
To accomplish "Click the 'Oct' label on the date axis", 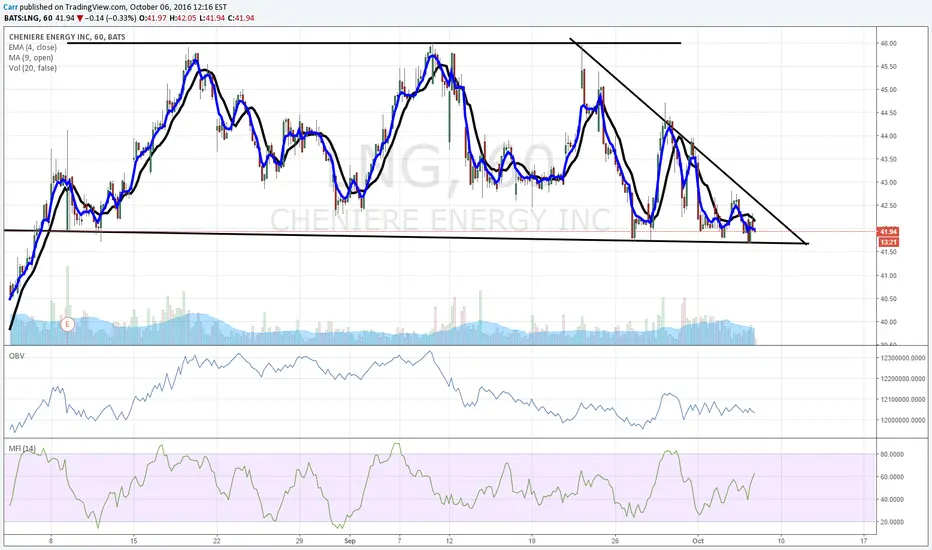I will 698,540.
